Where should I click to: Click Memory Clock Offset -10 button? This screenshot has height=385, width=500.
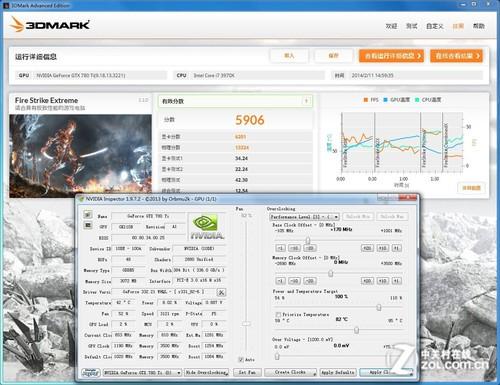(x=294, y=281)
